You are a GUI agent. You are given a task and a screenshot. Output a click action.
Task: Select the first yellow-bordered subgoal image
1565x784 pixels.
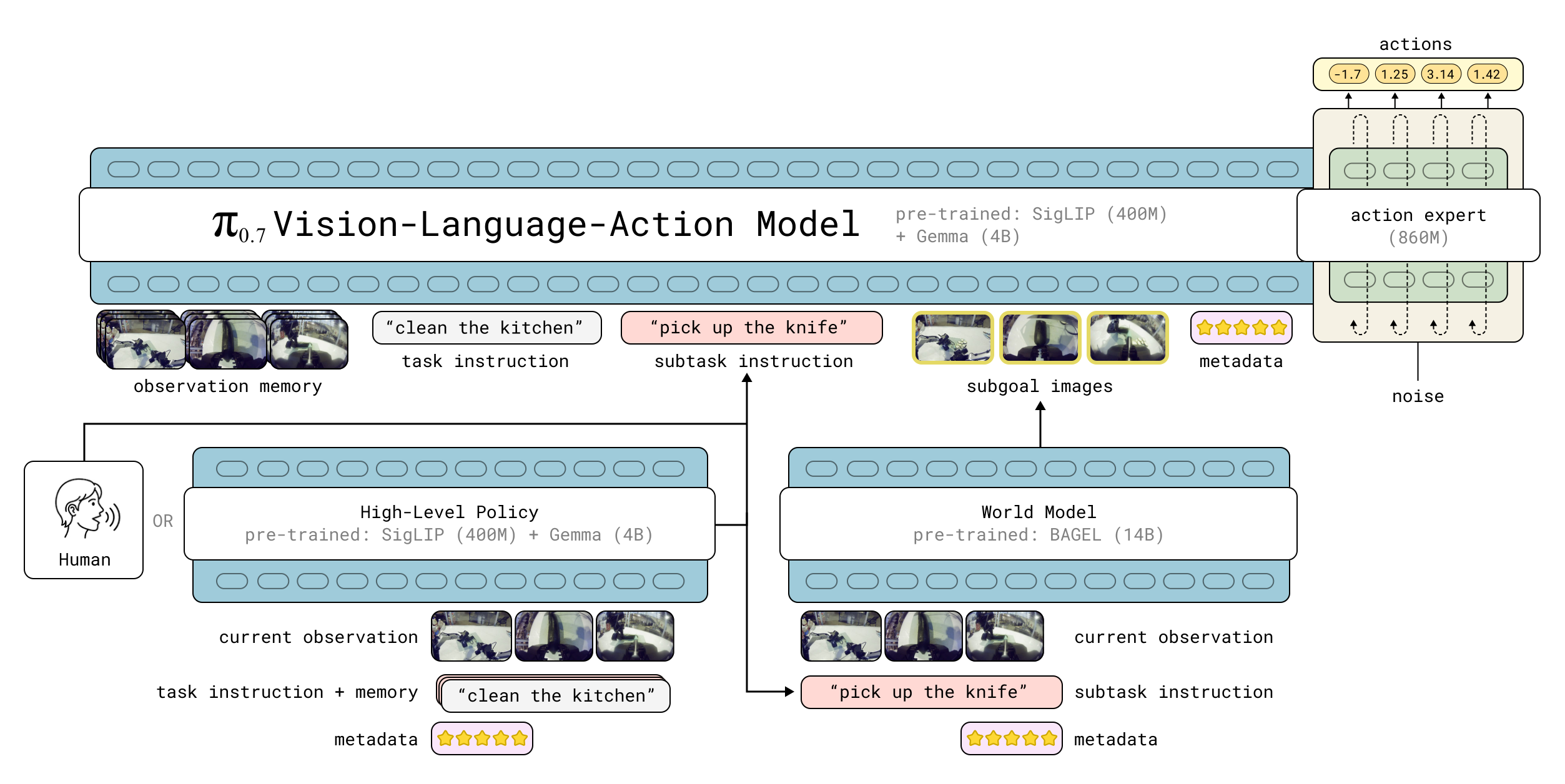click(953, 338)
